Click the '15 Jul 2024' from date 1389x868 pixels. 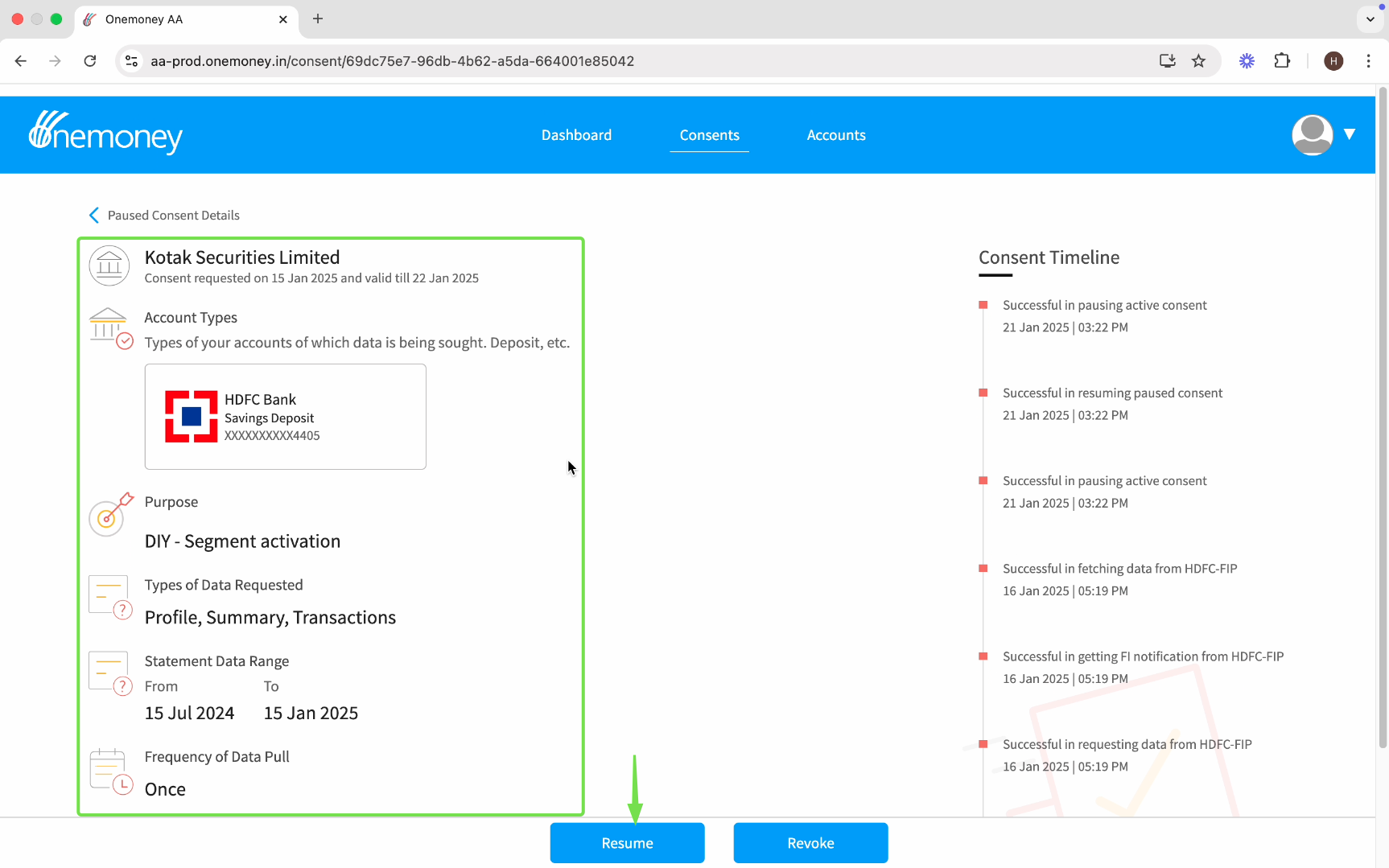point(189,714)
